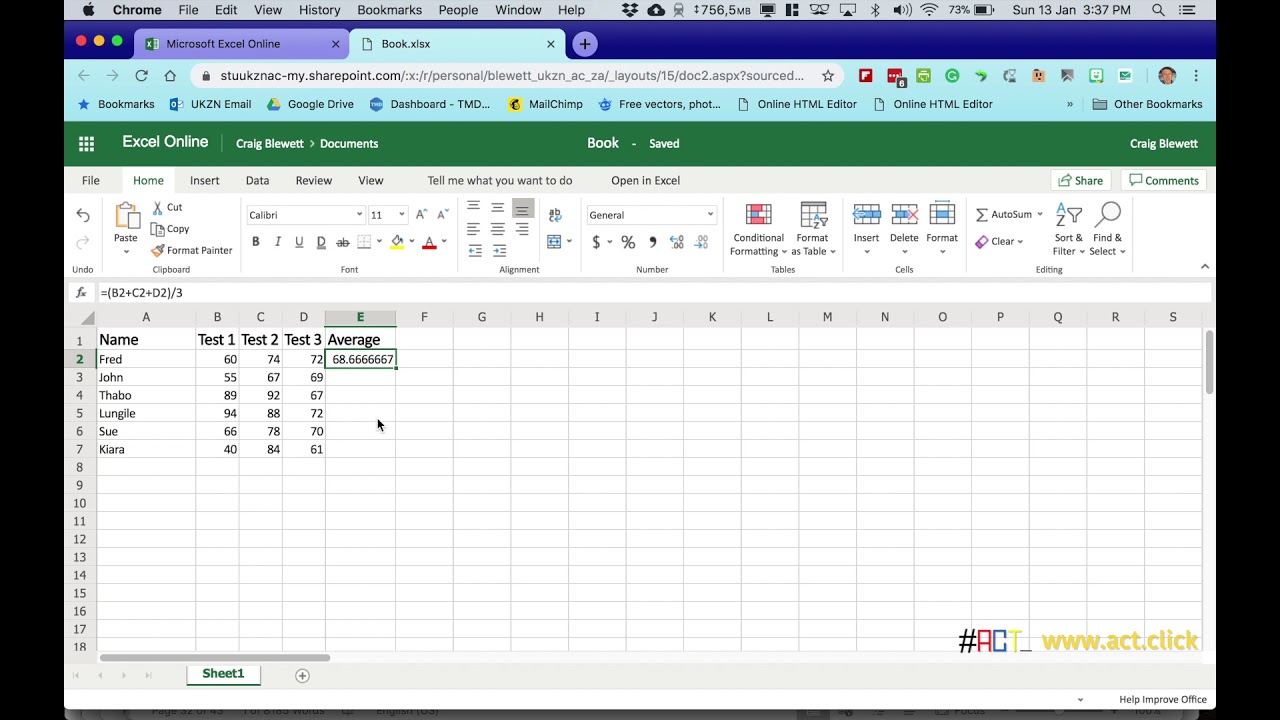Click the Documents breadcrumb link

pos(349,143)
